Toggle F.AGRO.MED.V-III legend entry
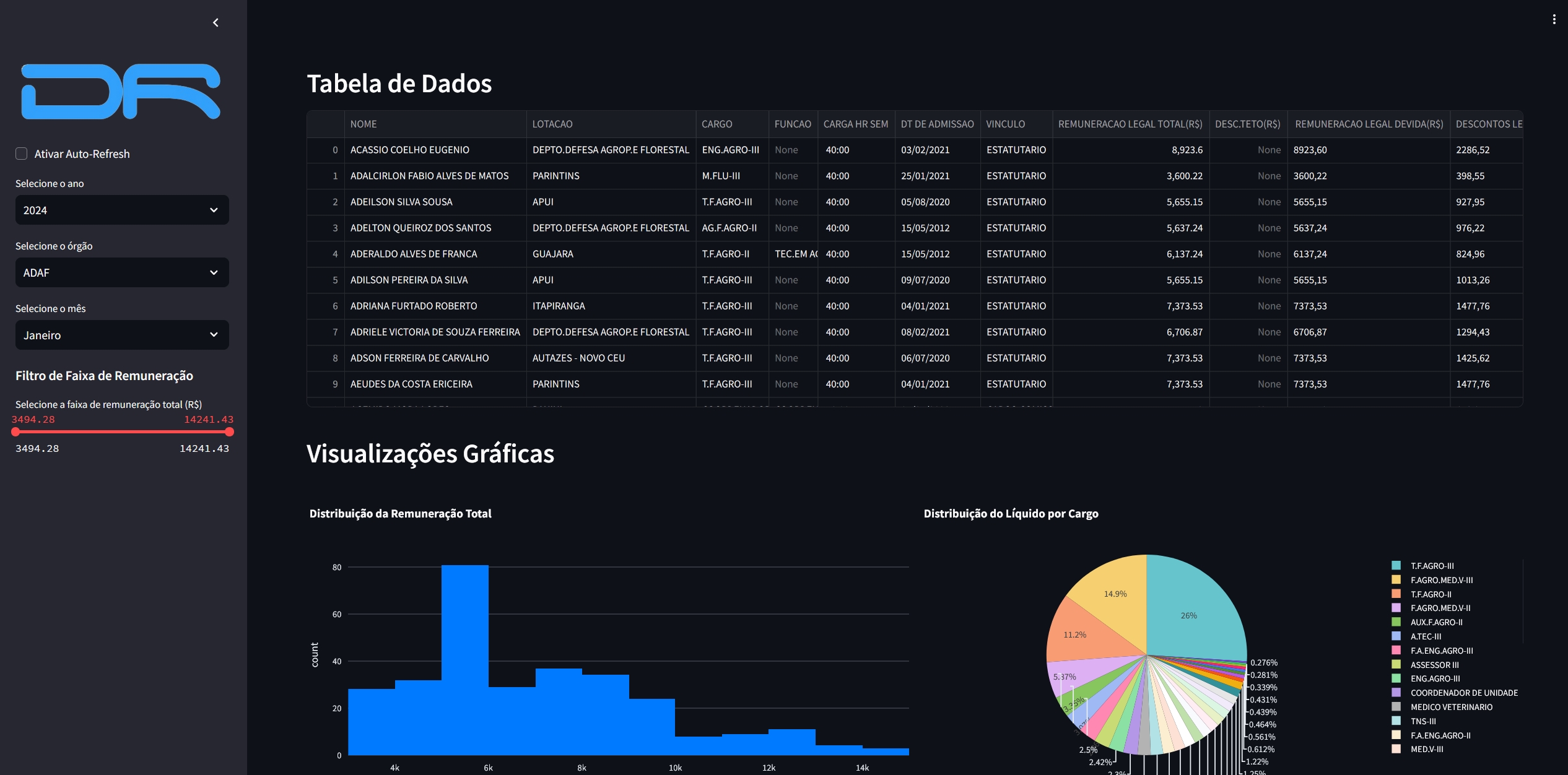The height and width of the screenshot is (775, 1568). point(1432,580)
